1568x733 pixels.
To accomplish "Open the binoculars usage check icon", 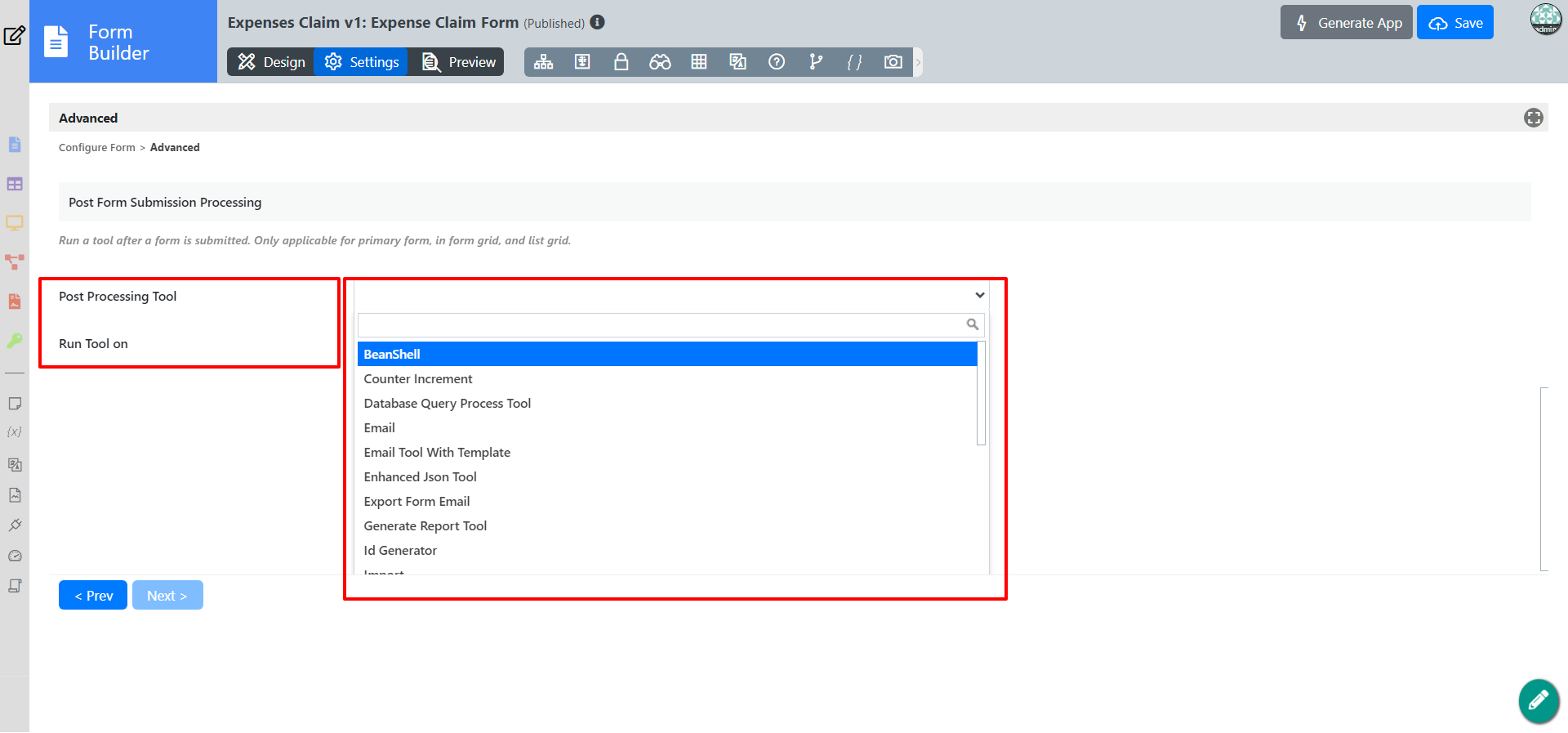I will coord(660,62).
